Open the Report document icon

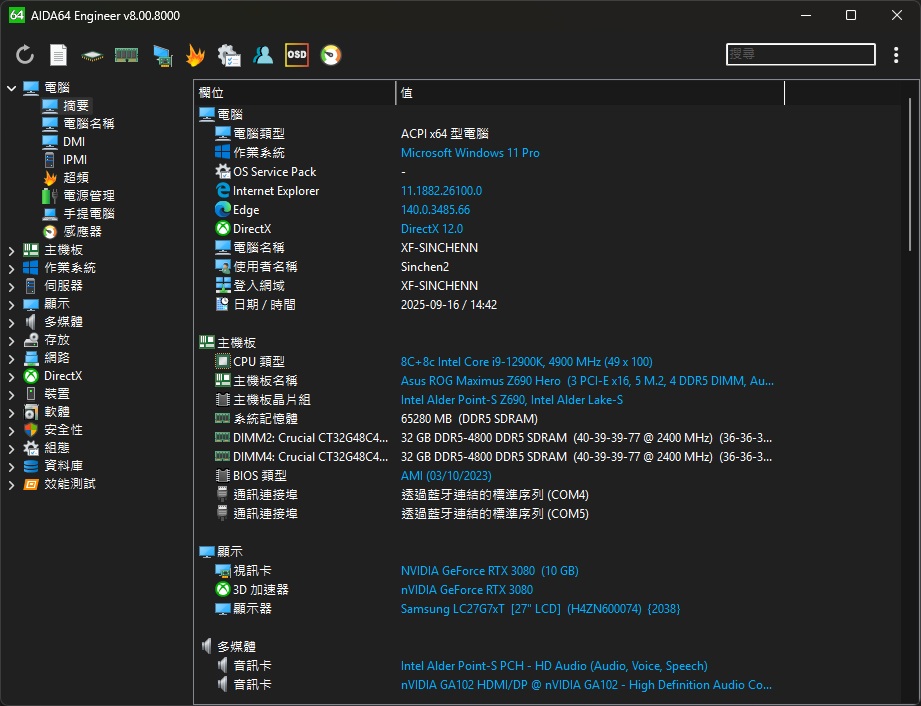pyautogui.click(x=58, y=55)
